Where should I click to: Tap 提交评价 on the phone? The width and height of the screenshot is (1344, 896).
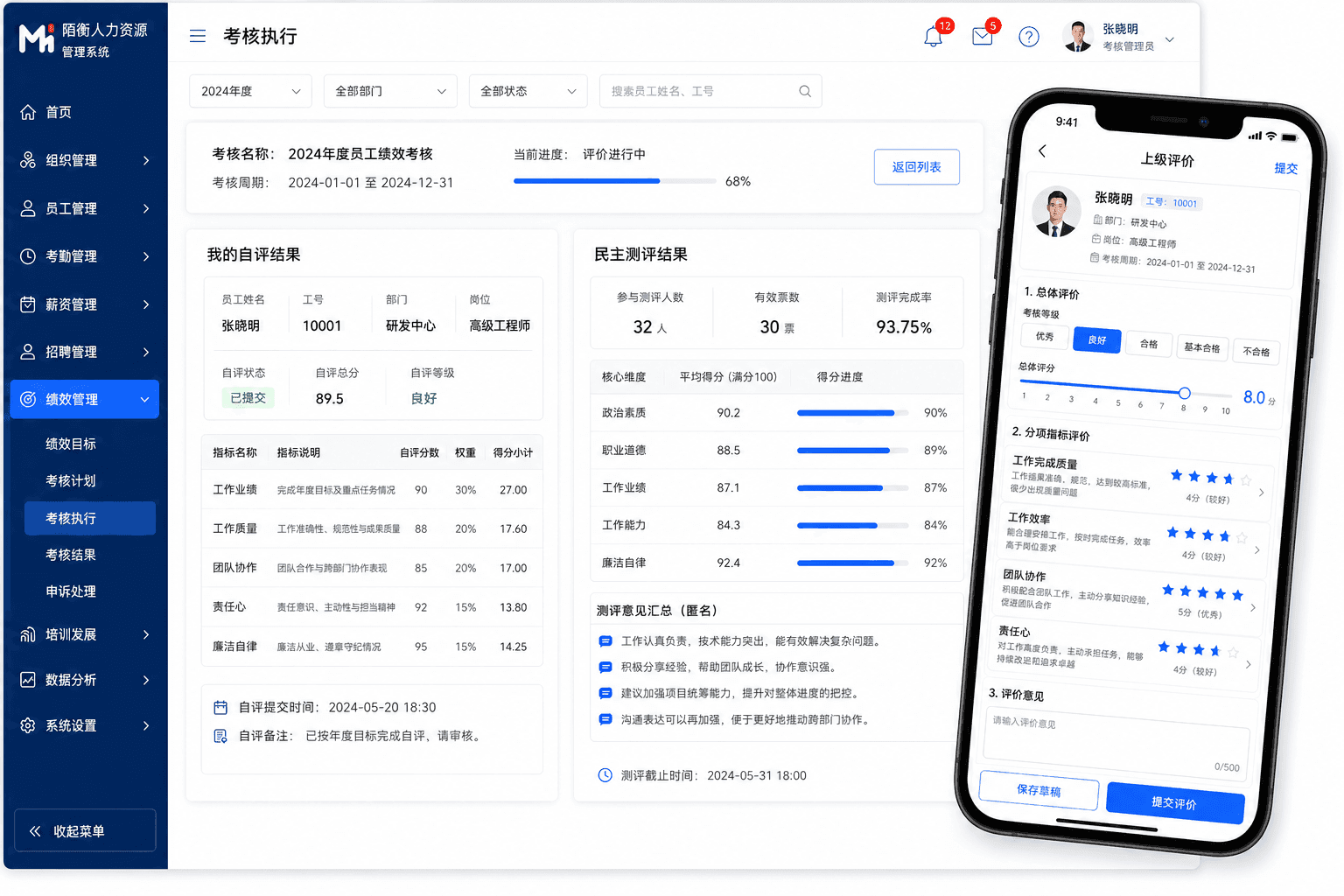click(1175, 803)
